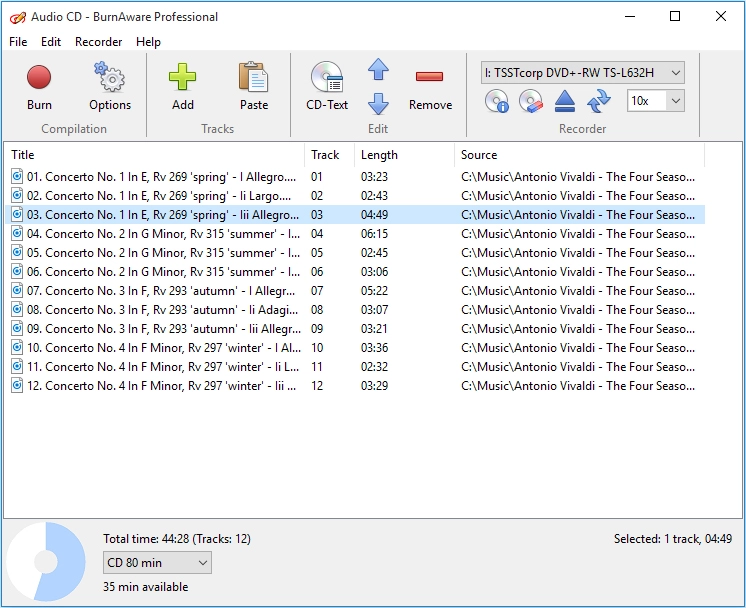Sort list by Title column header
Image resolution: width=746 pixels, height=608 pixels.
tap(155, 155)
